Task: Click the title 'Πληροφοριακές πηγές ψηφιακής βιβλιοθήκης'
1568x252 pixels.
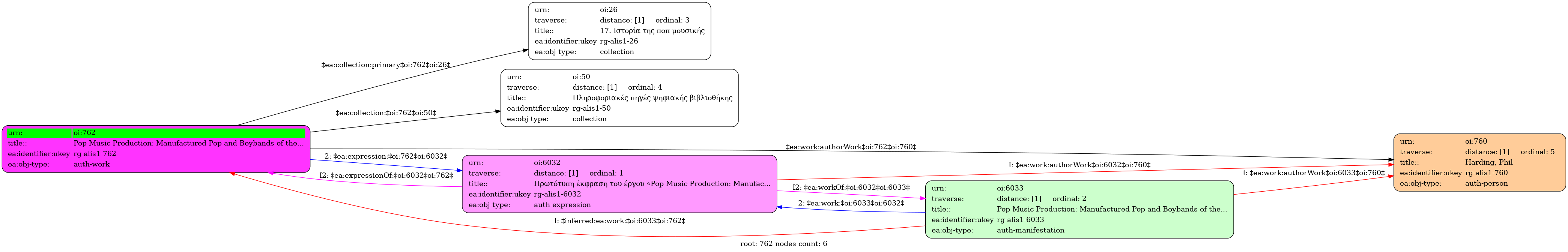Action: pos(652,97)
